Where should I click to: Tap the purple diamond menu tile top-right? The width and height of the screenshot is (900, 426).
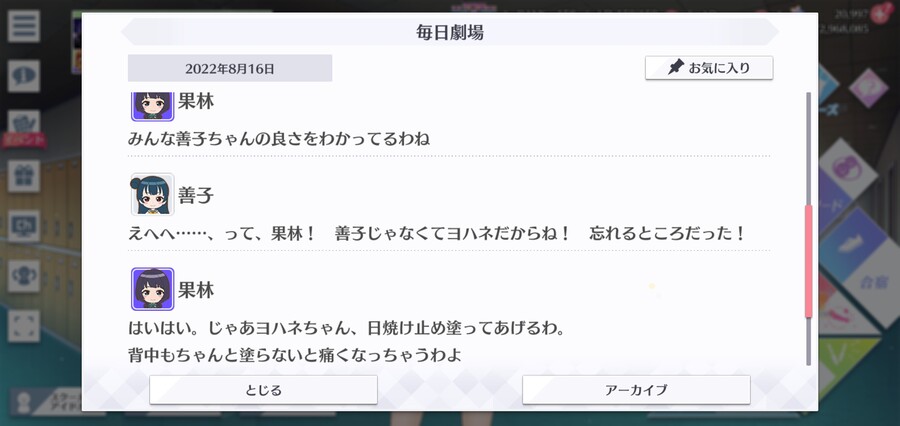point(868,87)
